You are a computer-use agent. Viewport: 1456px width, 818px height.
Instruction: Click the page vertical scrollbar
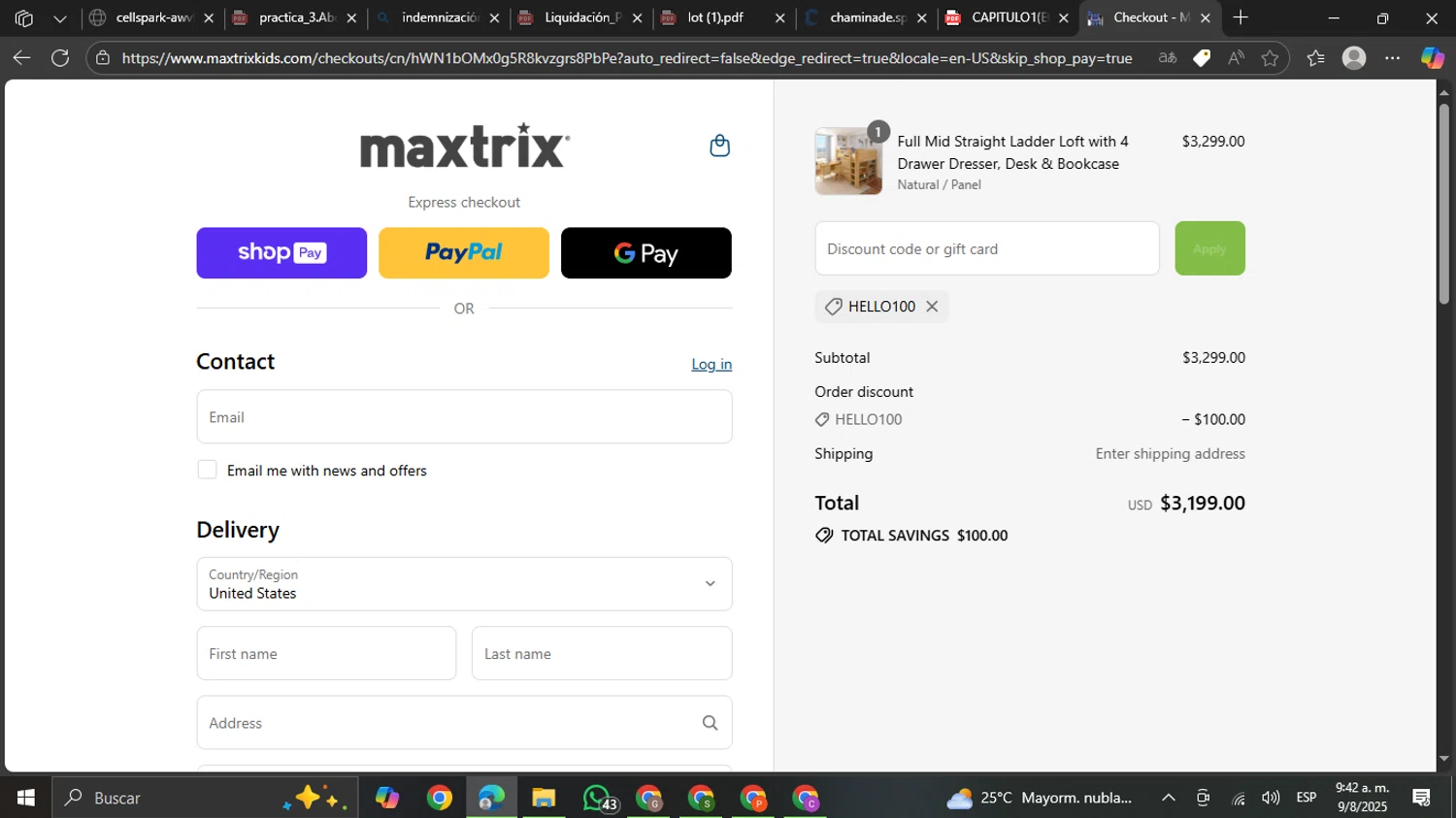pyautogui.click(x=1444, y=204)
